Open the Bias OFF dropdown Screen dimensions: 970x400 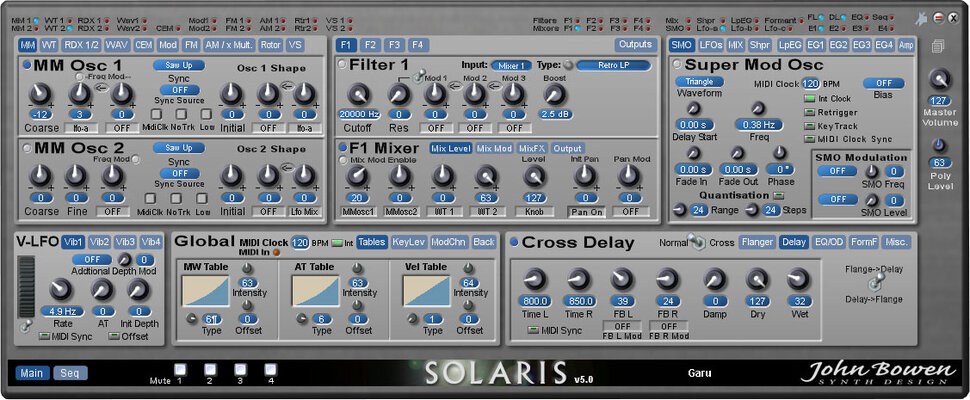(x=883, y=83)
